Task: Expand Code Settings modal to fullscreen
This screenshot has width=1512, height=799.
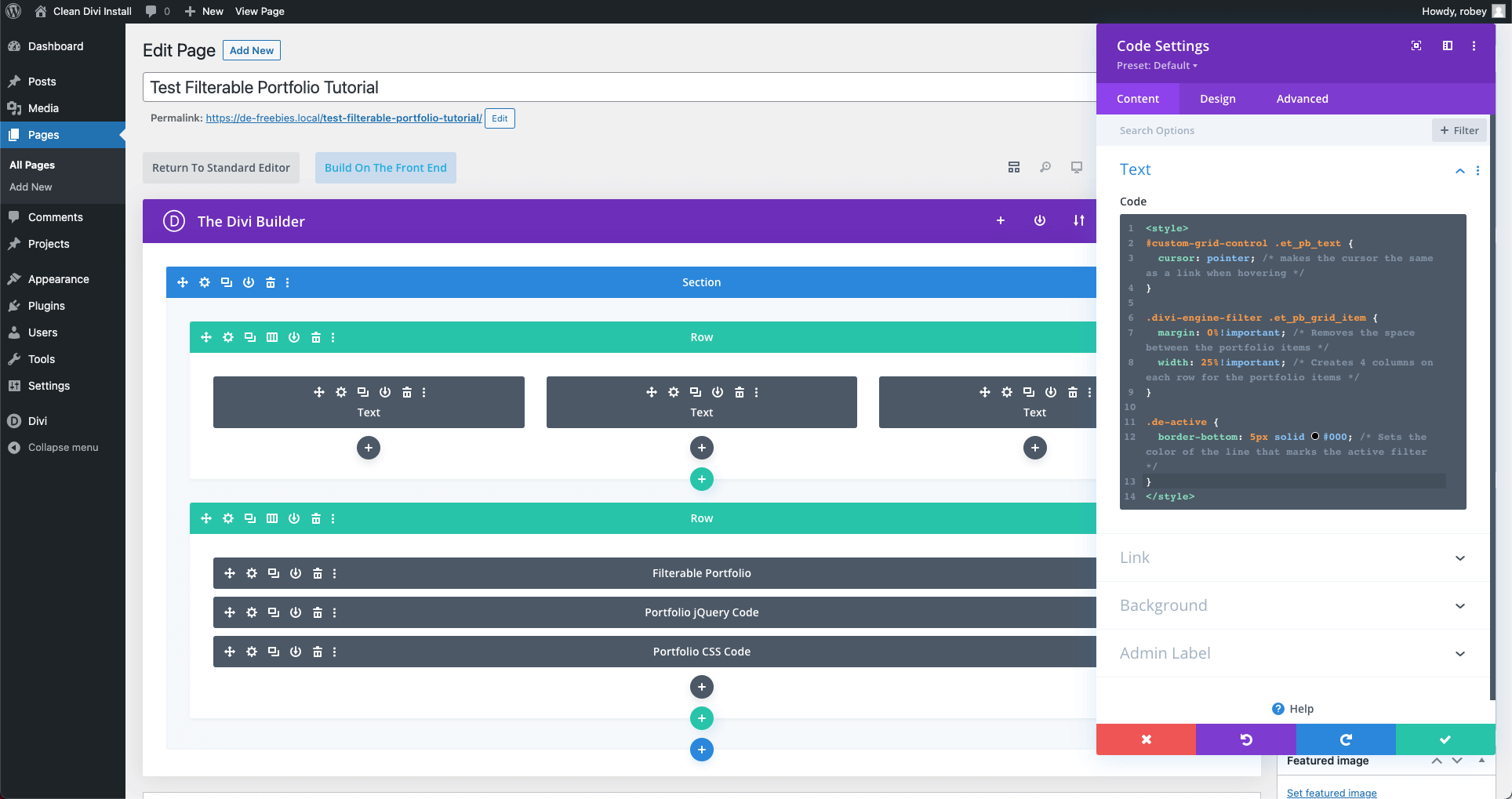Action: pos(1416,45)
